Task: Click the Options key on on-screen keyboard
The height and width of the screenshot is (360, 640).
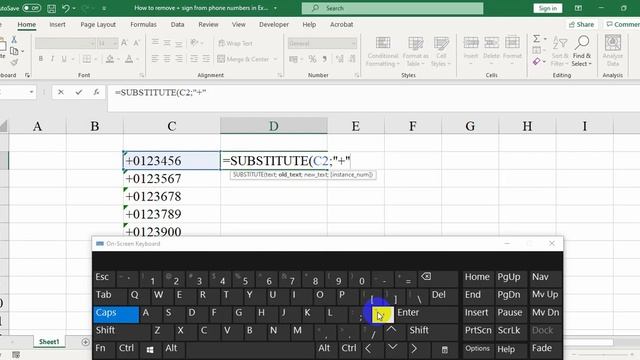Action: [x=477, y=349]
